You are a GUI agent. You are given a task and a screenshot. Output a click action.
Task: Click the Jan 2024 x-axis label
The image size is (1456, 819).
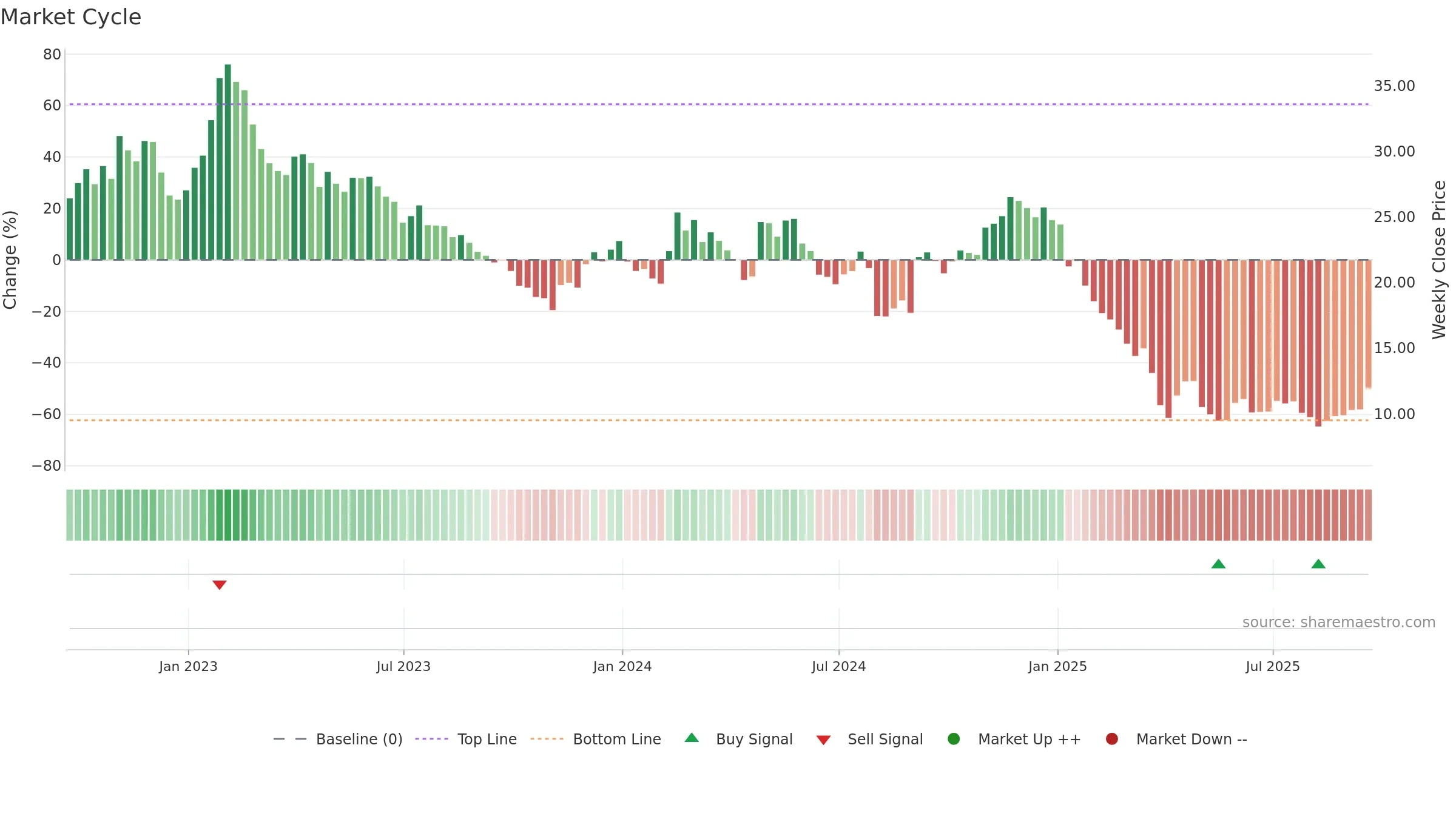pos(622,666)
